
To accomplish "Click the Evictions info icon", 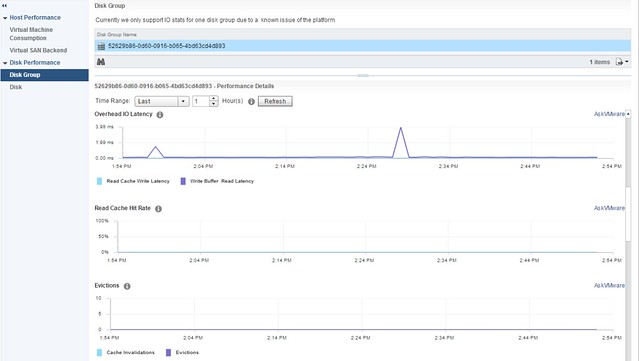I will [127, 286].
